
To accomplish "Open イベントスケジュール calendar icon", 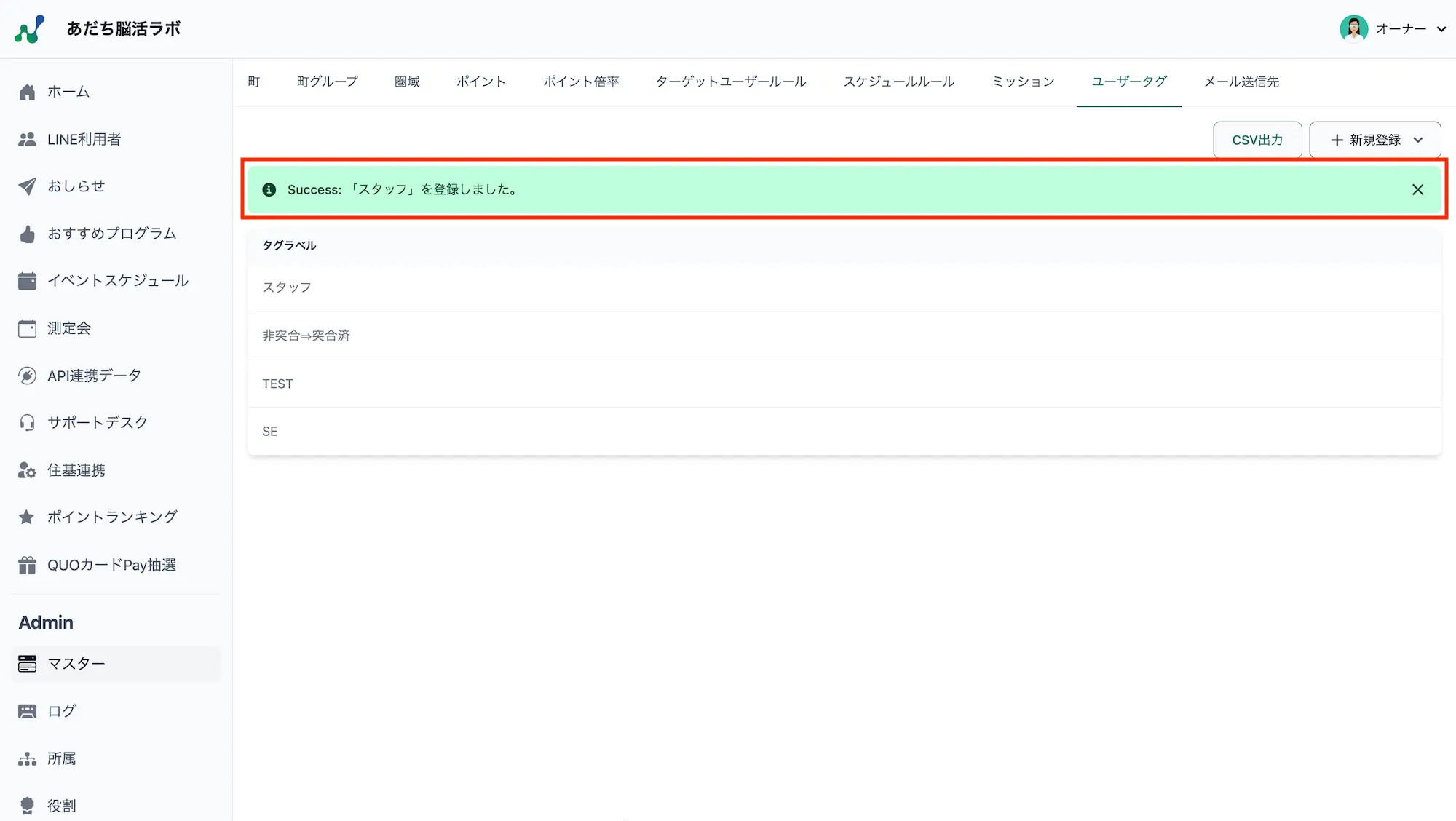I will (x=27, y=281).
